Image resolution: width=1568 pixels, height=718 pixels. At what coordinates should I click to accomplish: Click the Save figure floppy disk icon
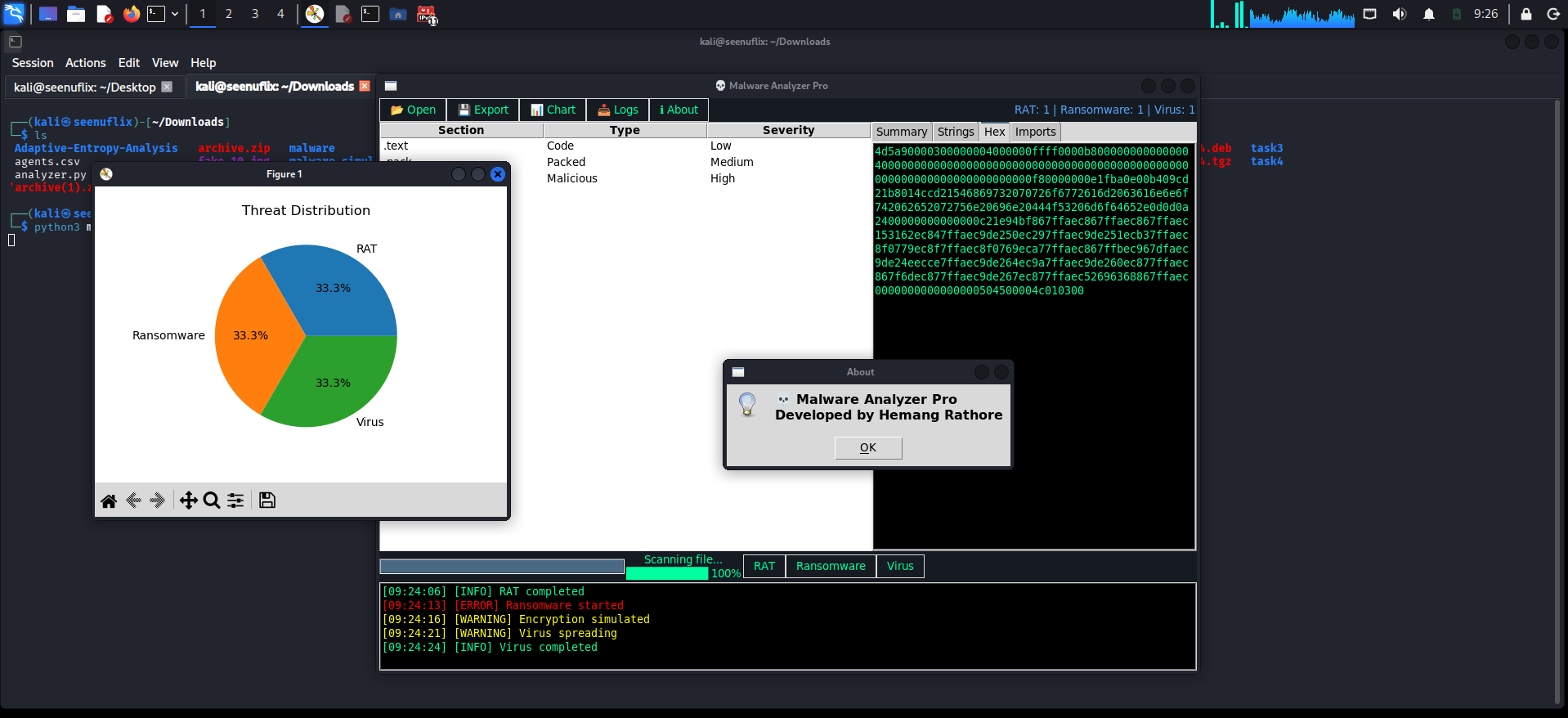[x=267, y=500]
